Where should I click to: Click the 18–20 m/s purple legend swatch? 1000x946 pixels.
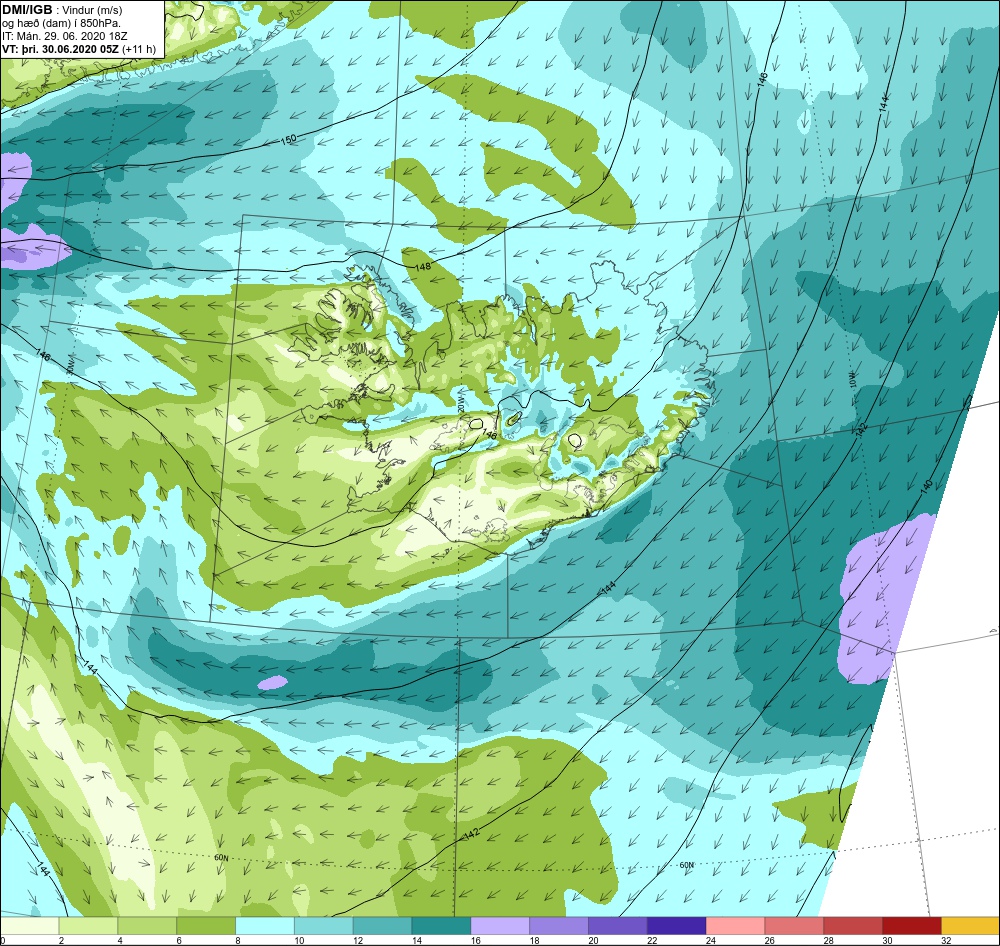[559, 926]
